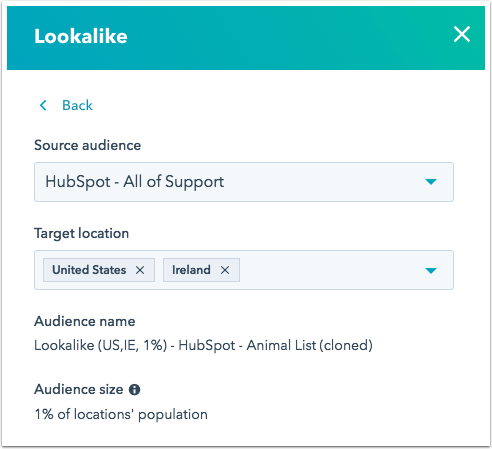Go back via the Back link

point(77,105)
